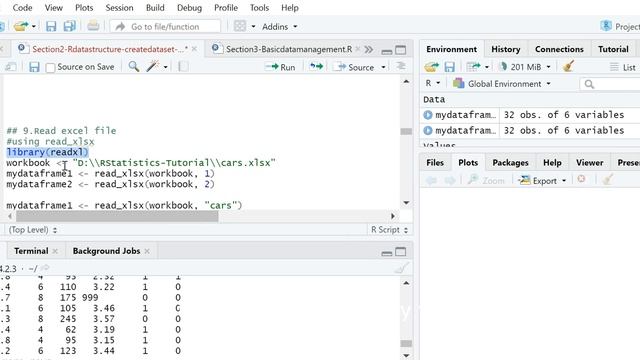Switch to Section2-Rdatastructure-createdataset tab
The image size is (640, 360).
[110, 49]
